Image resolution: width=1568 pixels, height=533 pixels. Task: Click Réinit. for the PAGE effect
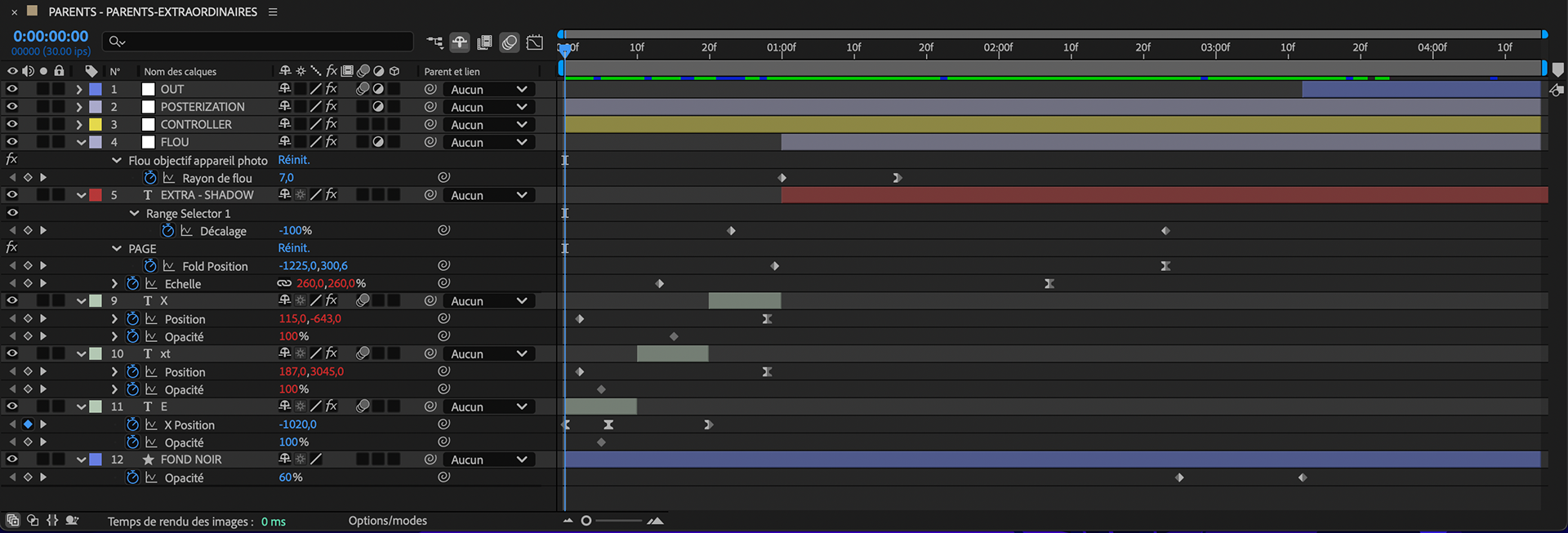click(294, 248)
